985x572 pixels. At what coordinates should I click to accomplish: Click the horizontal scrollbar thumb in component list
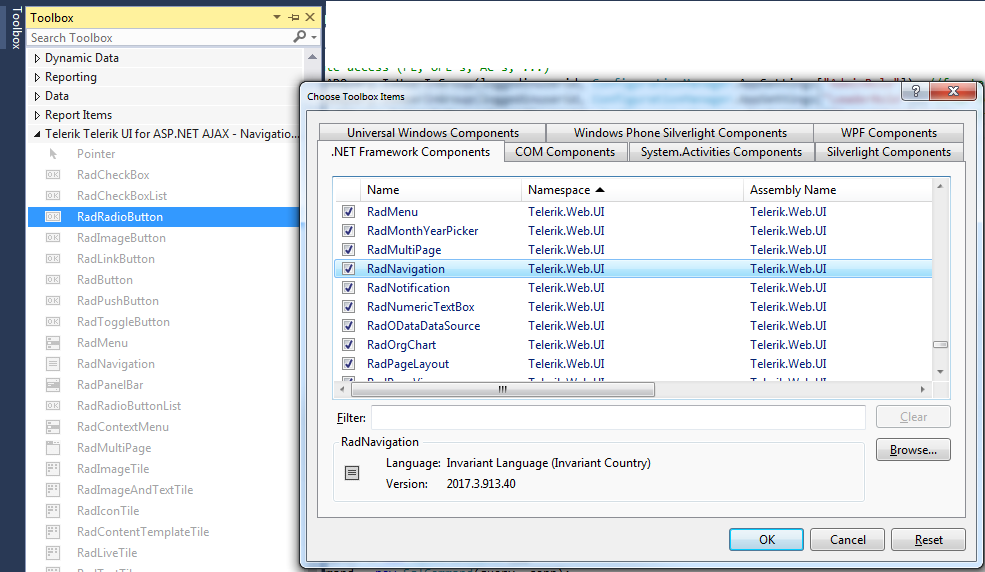click(x=503, y=389)
